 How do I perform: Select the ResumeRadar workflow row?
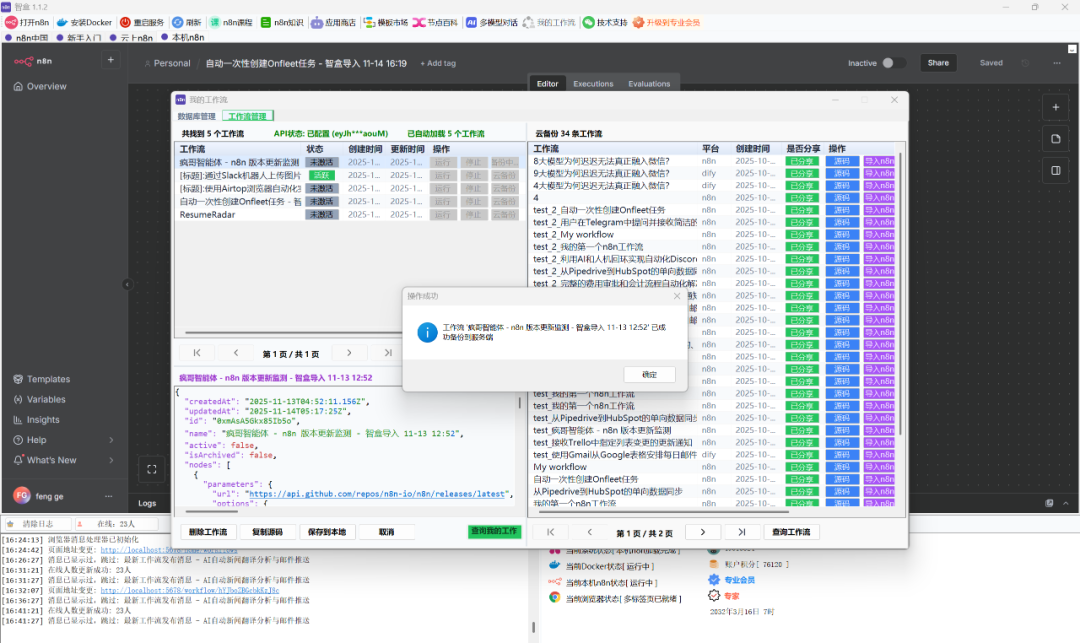coord(349,215)
